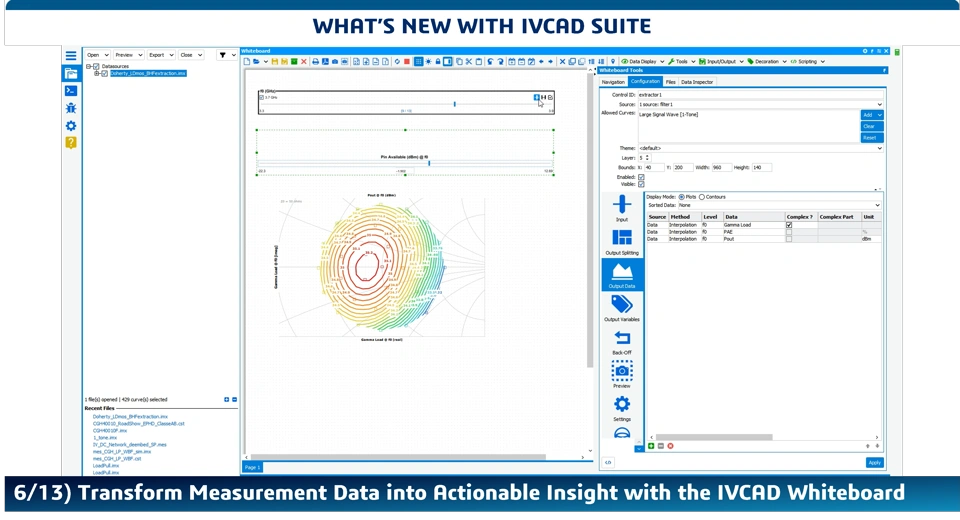This screenshot has height=520, width=960.
Task: Click the clipboard paste icon
Action: pos(479,61)
